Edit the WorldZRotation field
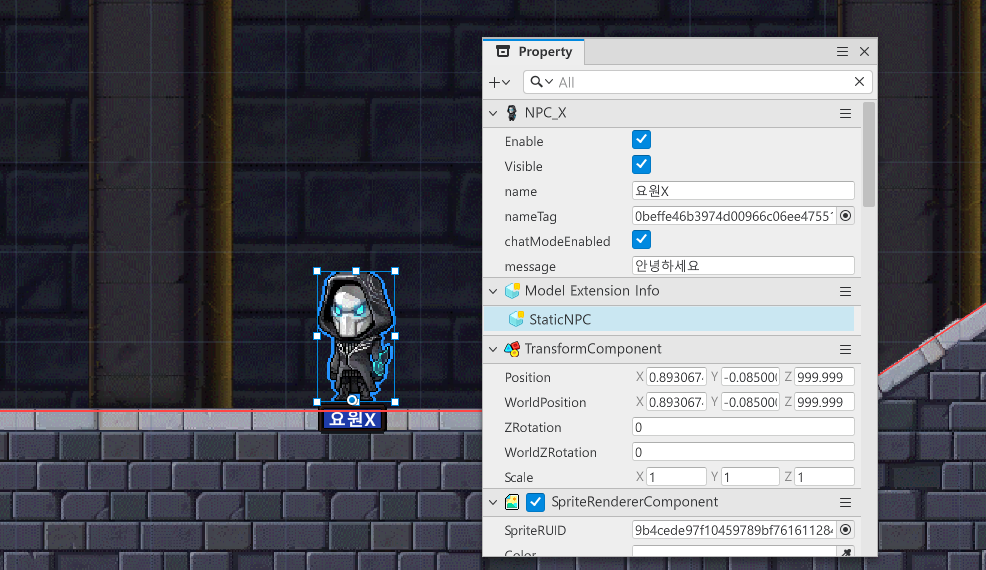Screen dimensions: 986x570 click(x=743, y=452)
